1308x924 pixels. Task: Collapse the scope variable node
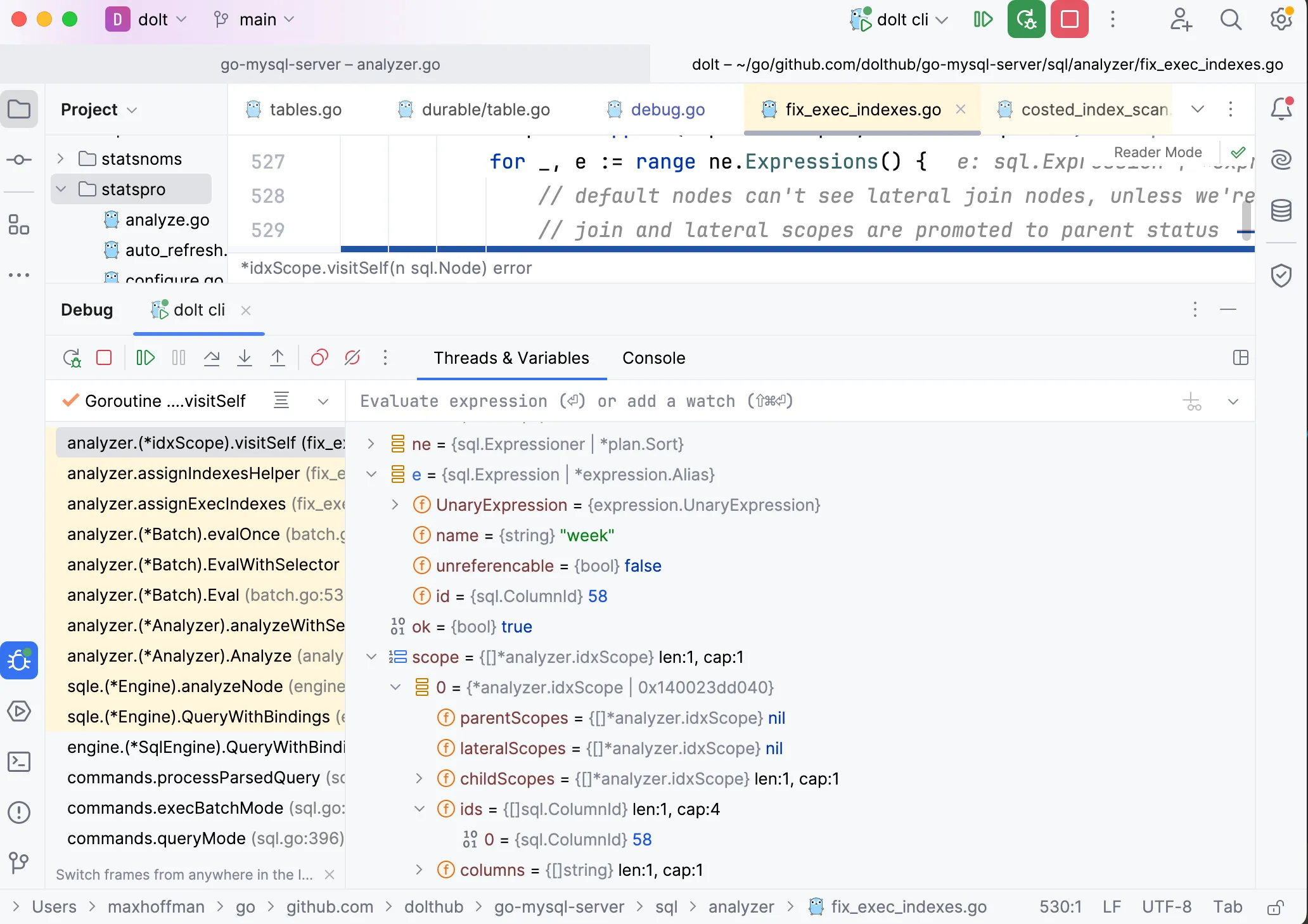pos(371,657)
